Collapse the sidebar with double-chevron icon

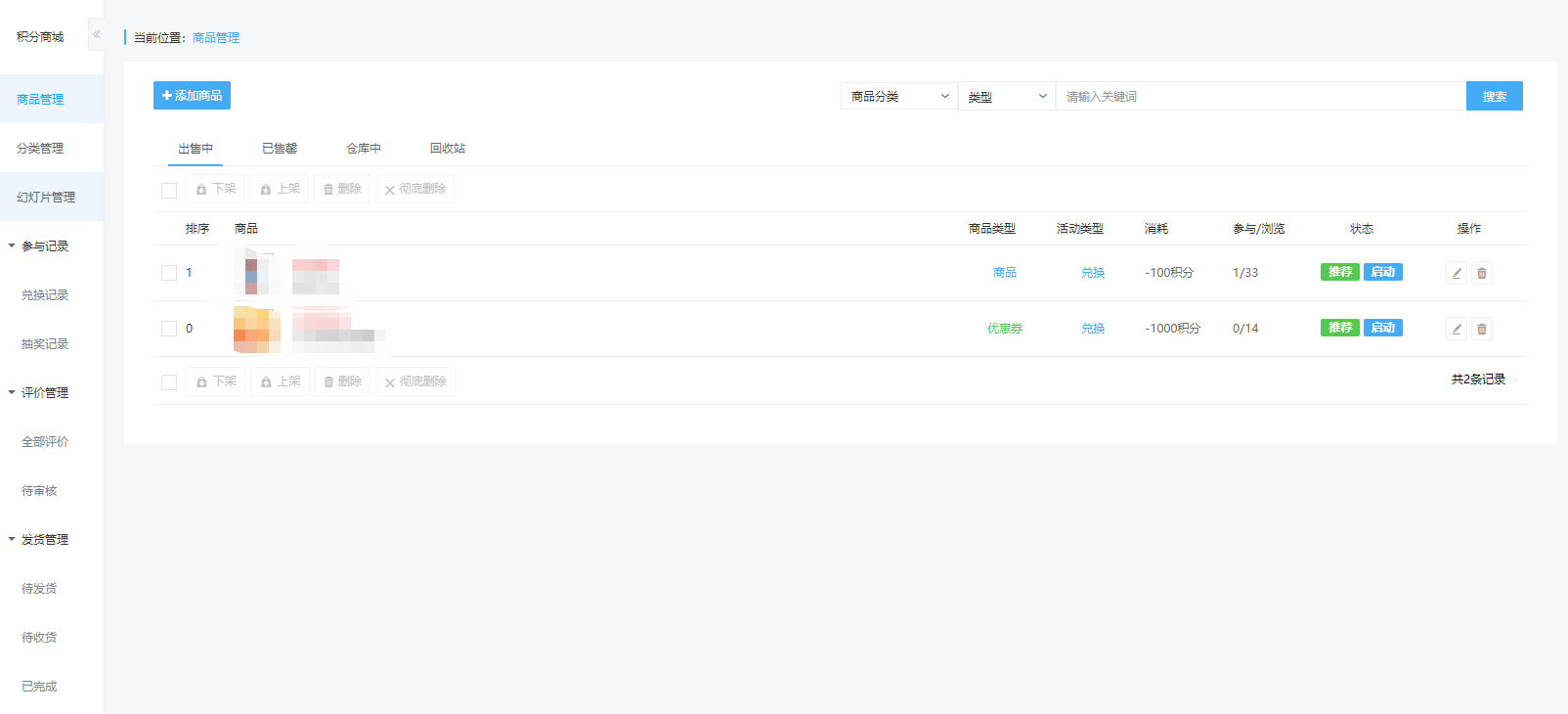click(x=96, y=34)
